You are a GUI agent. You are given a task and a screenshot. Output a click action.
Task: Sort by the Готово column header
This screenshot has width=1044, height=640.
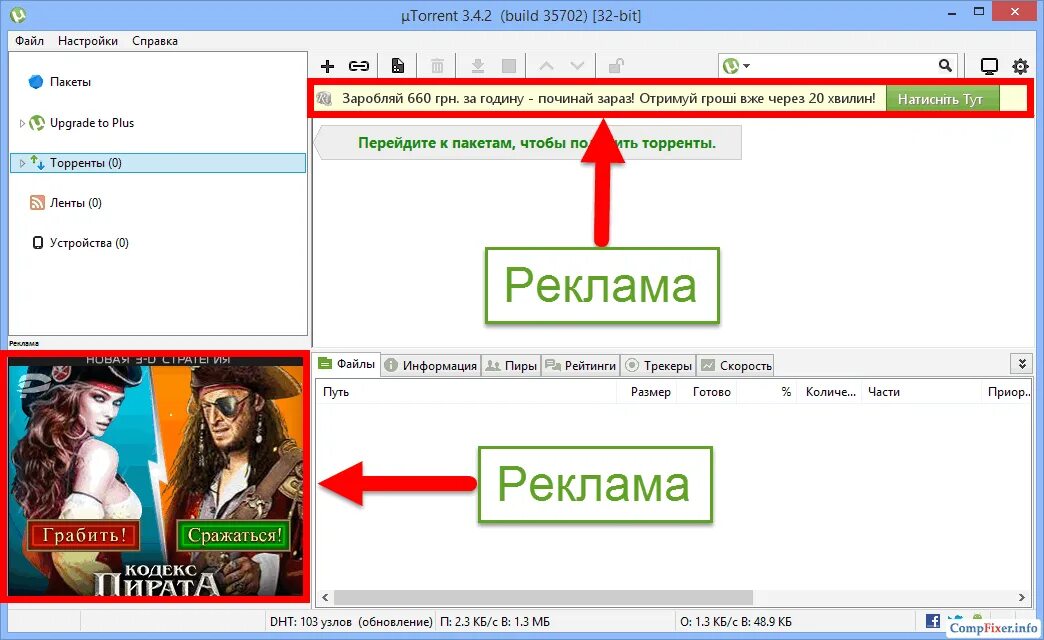(x=707, y=392)
